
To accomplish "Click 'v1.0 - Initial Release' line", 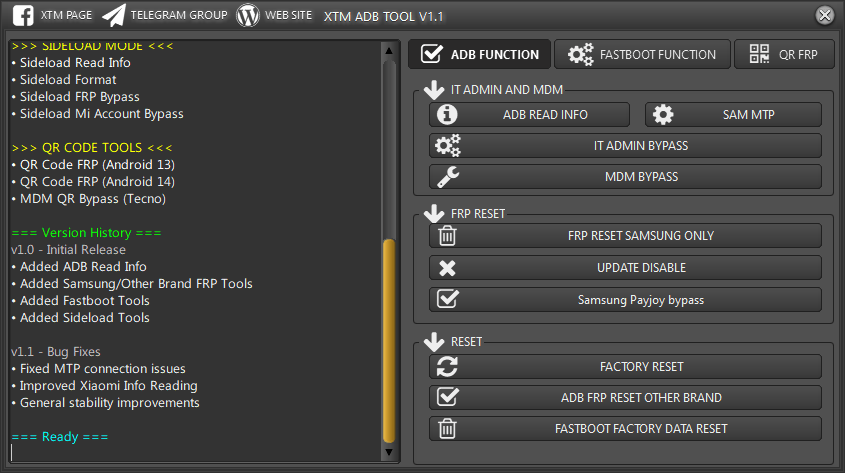I will pos(68,250).
